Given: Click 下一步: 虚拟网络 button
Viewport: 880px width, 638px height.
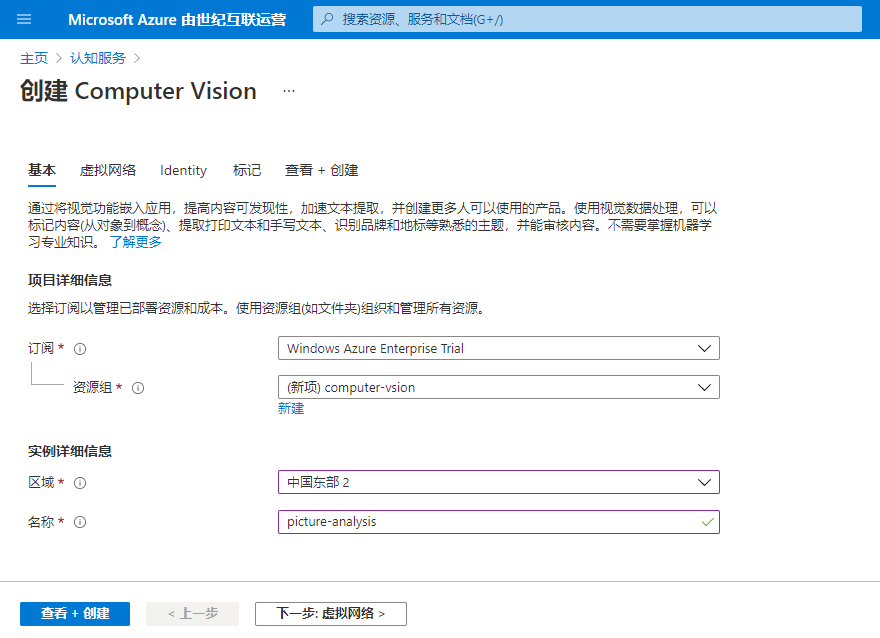Looking at the screenshot, I should coord(331,614).
